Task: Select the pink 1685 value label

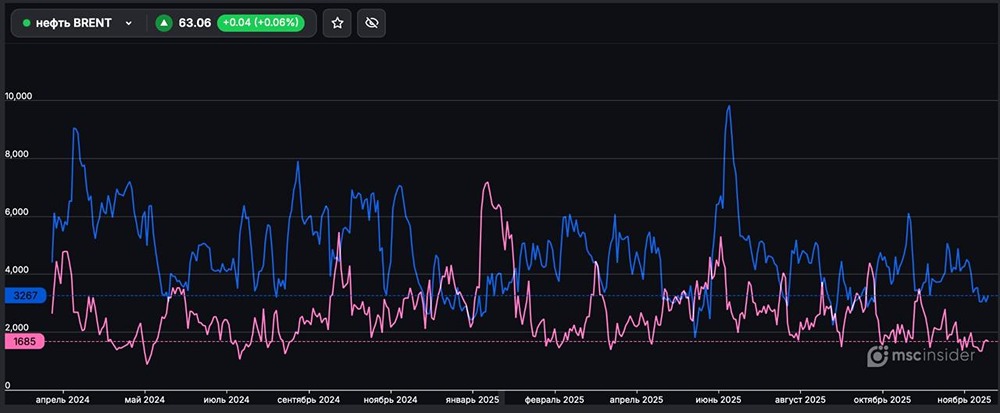Action: click(x=23, y=342)
